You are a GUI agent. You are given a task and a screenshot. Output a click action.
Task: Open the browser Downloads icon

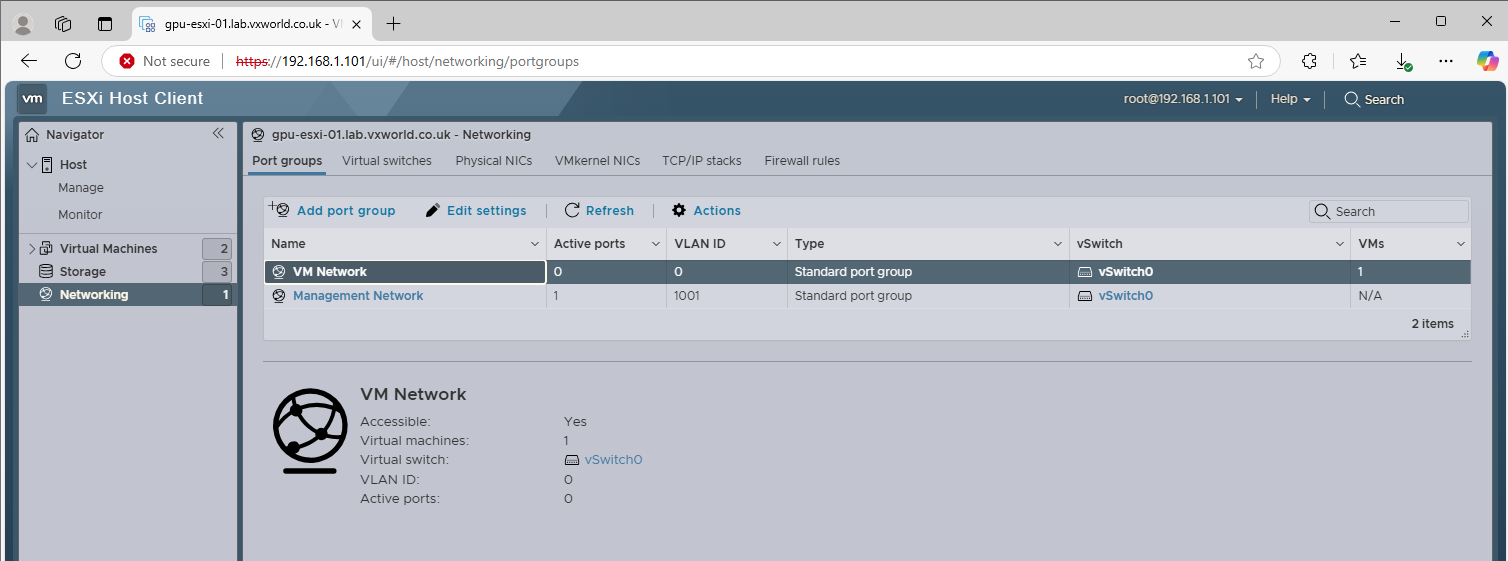click(1403, 61)
